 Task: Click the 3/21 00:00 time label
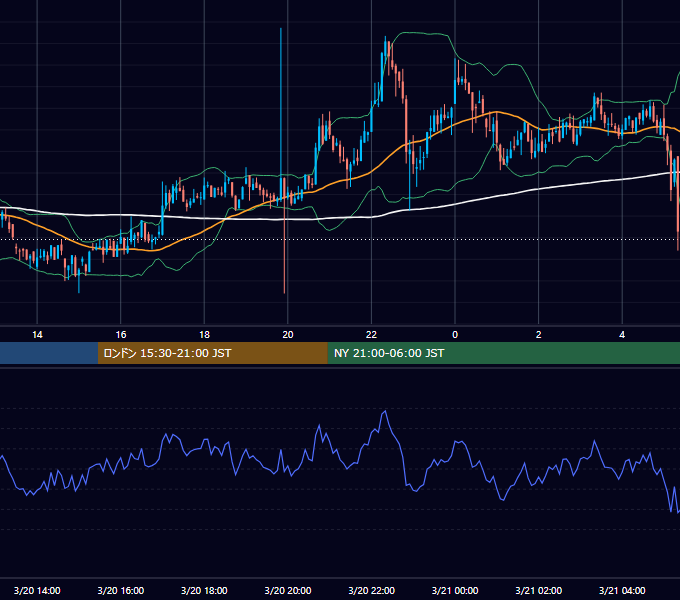[x=455, y=590]
